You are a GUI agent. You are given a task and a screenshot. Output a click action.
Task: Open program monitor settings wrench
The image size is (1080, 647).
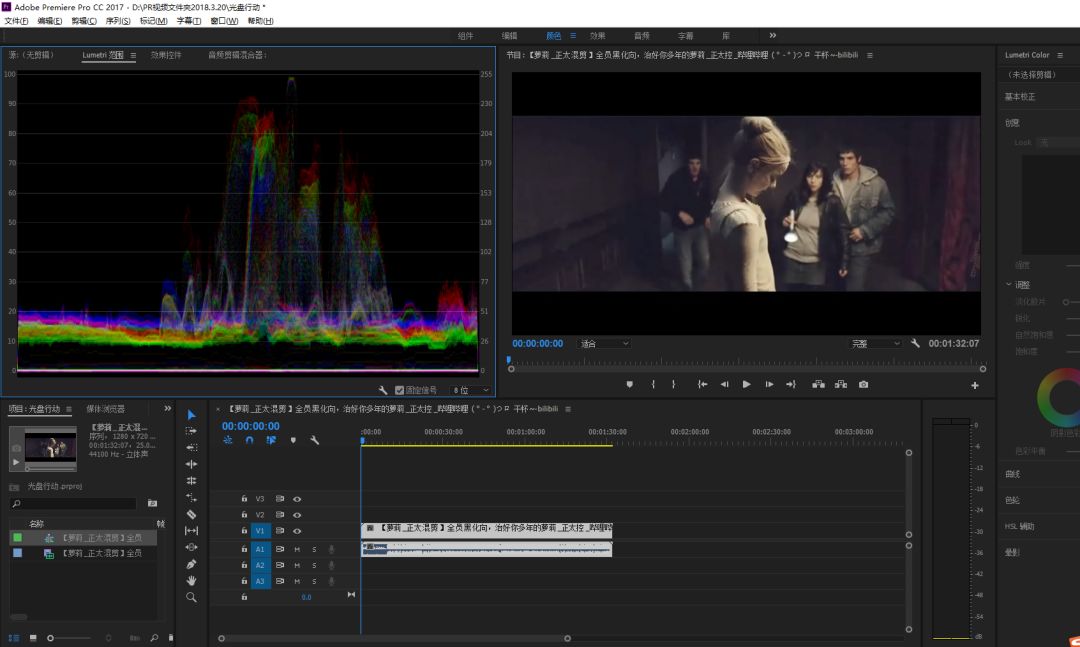pyautogui.click(x=915, y=343)
